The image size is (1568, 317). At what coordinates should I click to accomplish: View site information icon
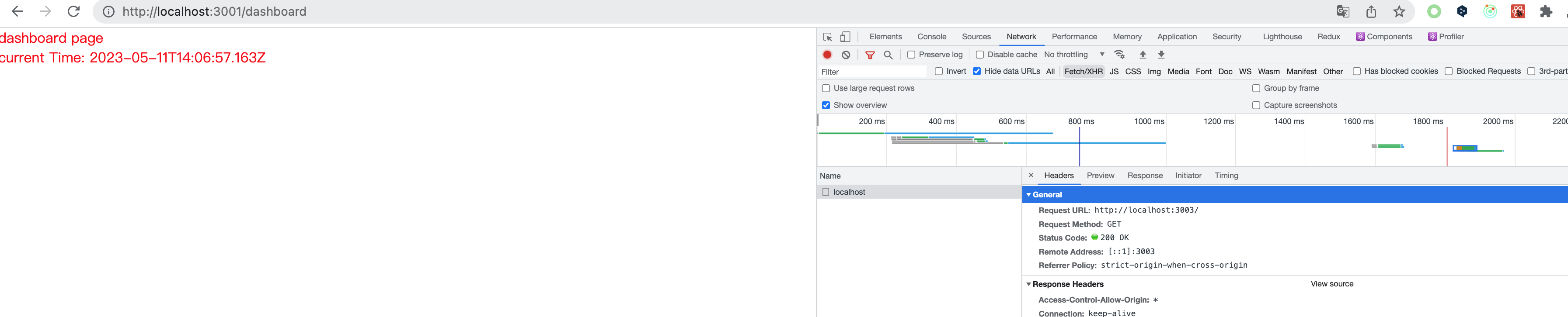pyautogui.click(x=108, y=11)
